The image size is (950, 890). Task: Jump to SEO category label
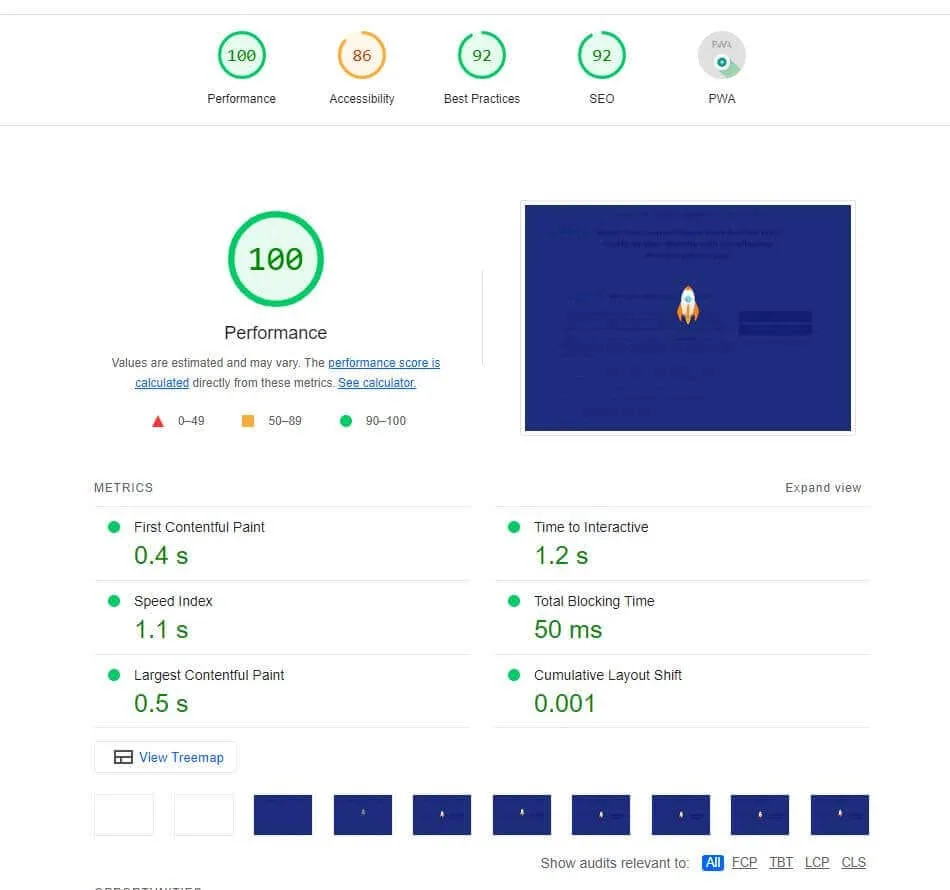[602, 99]
